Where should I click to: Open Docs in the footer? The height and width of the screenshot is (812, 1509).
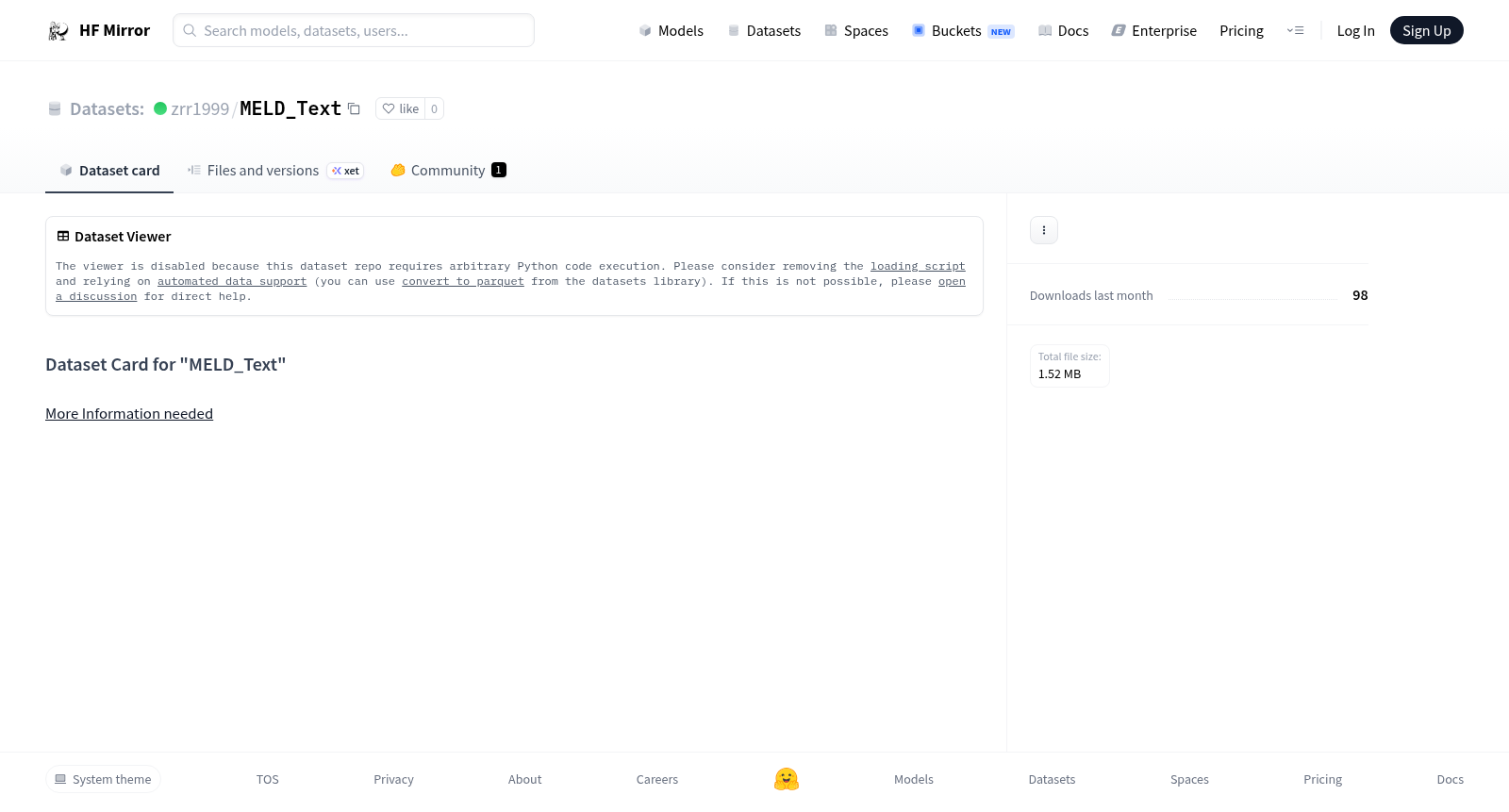[x=1450, y=779]
